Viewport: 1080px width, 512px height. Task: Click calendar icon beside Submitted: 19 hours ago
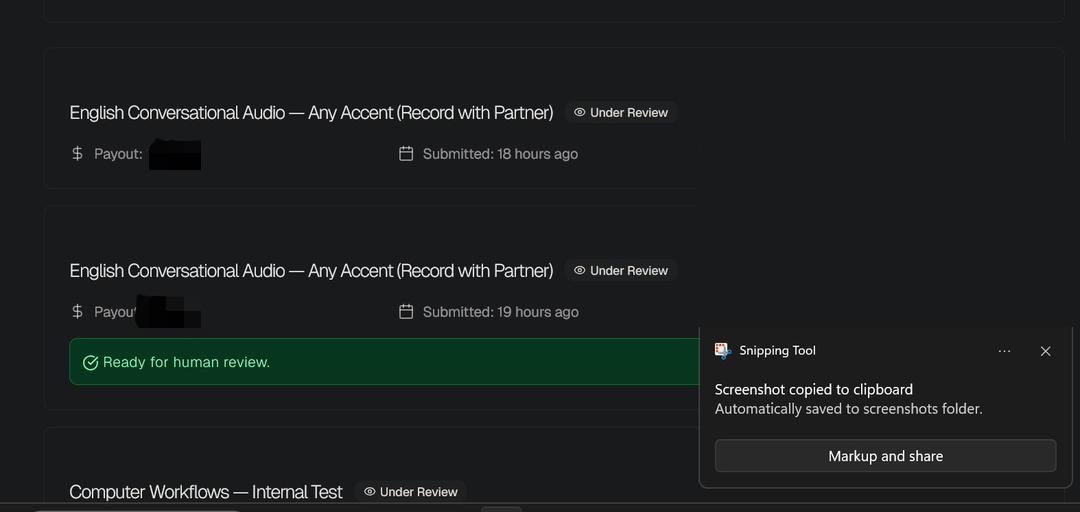406,312
